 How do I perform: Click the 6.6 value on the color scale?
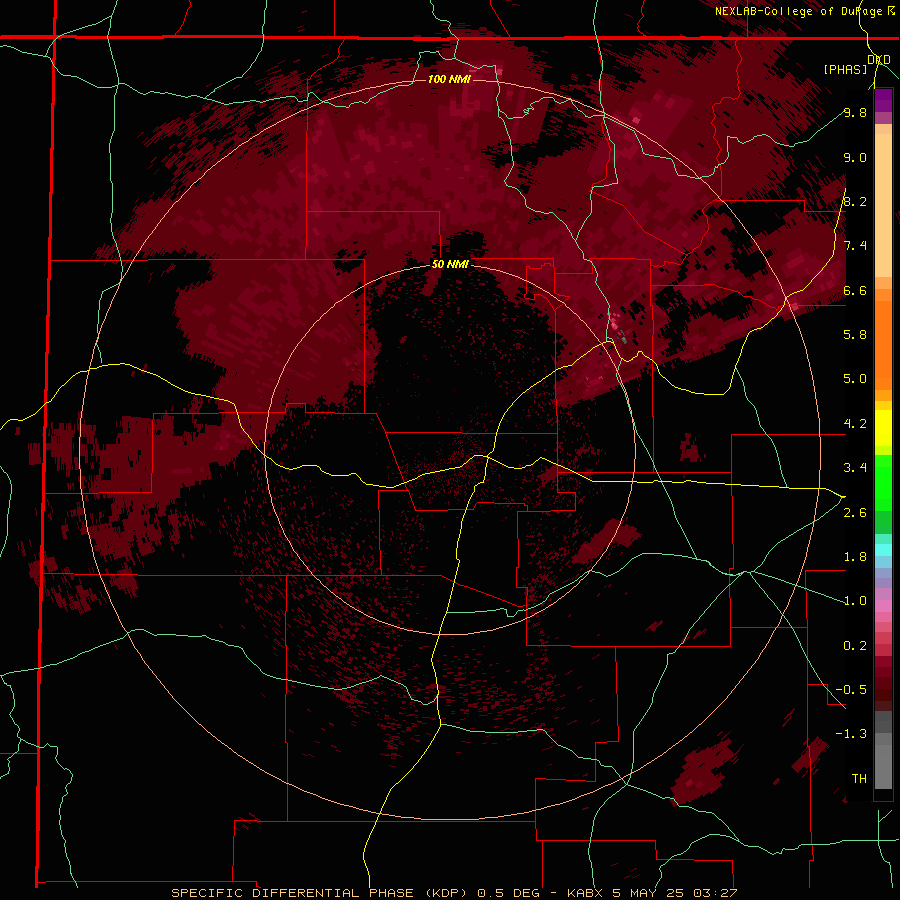point(855,290)
